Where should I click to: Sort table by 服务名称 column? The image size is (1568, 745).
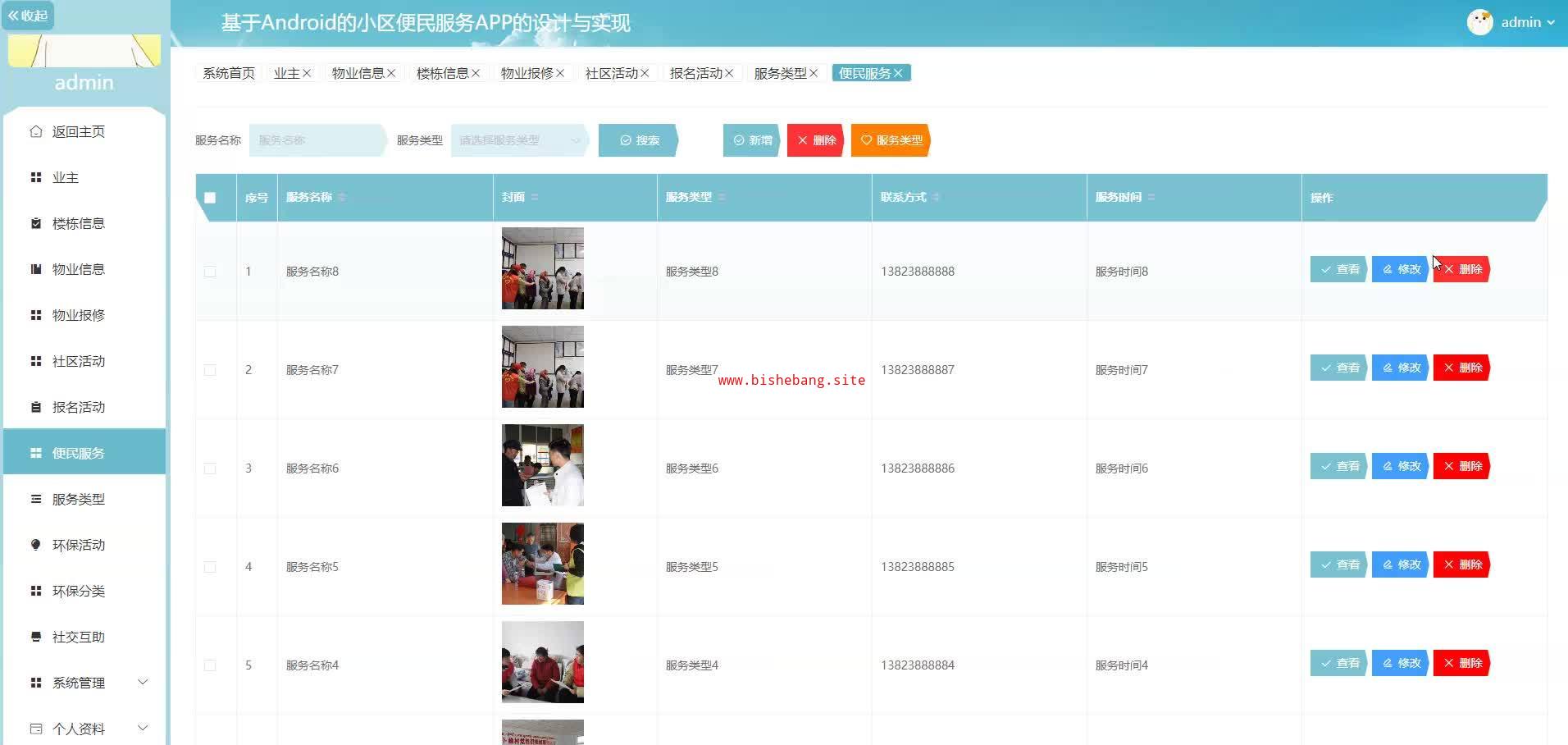tap(342, 197)
